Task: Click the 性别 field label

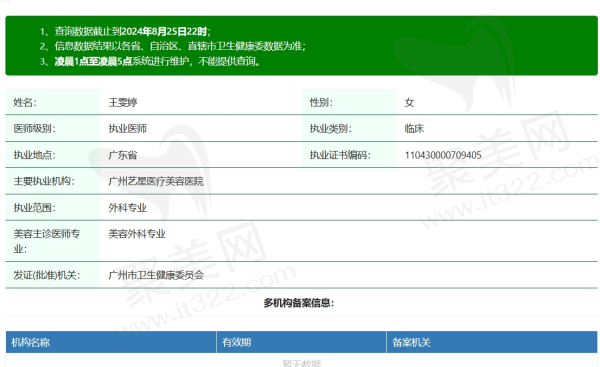Action: pos(321,102)
